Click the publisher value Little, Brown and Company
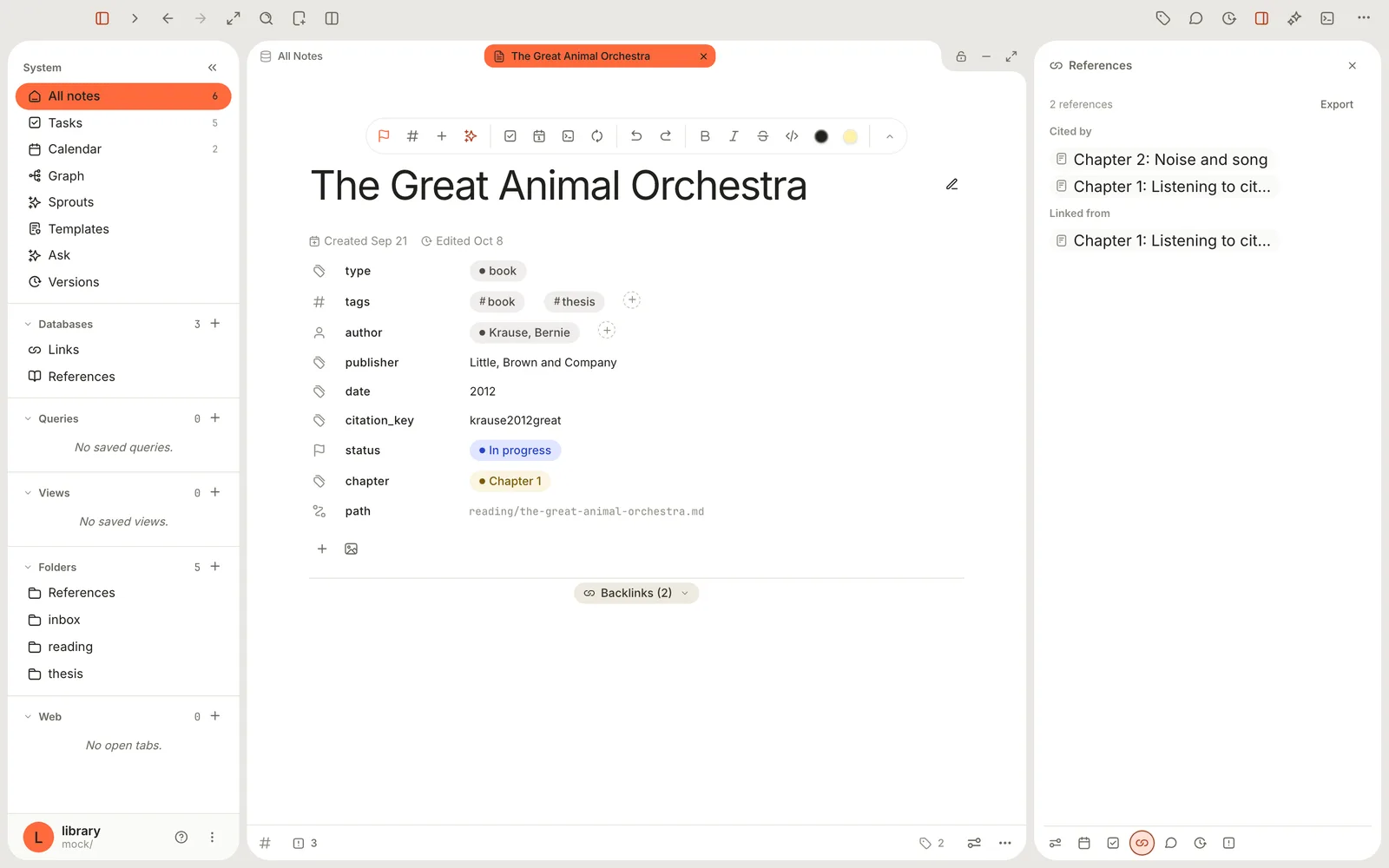 pos(543,363)
